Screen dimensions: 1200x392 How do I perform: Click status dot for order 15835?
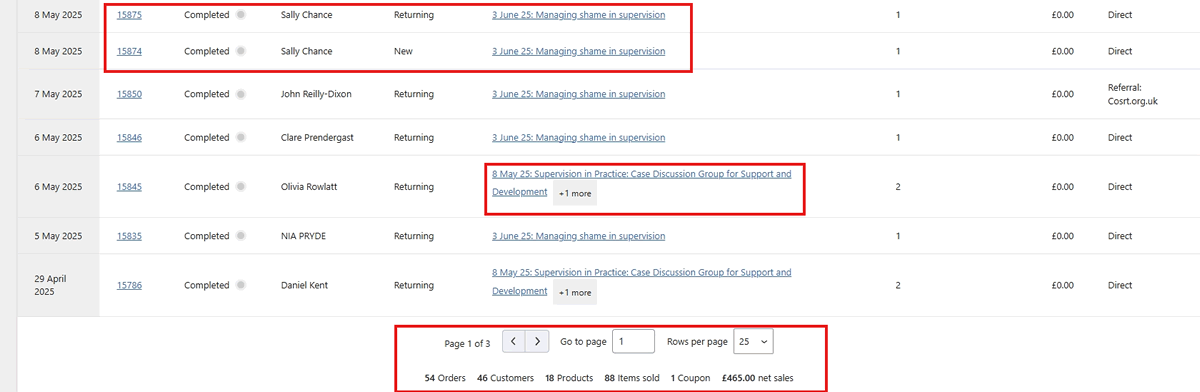(x=240, y=236)
